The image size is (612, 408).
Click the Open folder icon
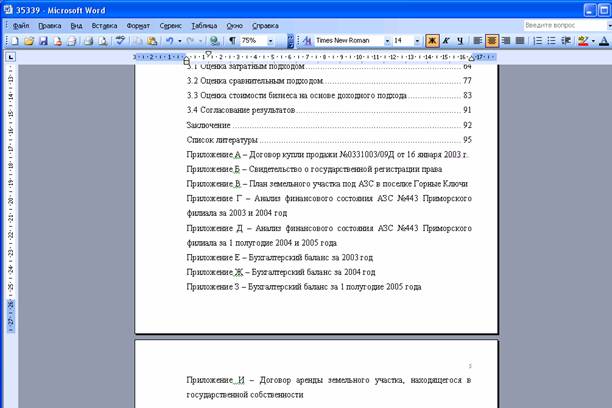pyautogui.click(x=28, y=41)
